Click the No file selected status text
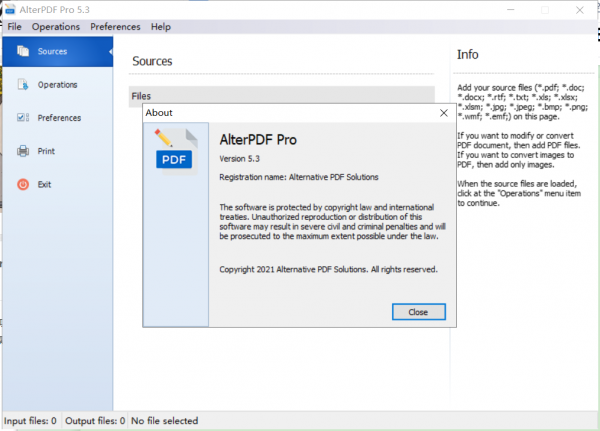600x431 pixels. (165, 421)
